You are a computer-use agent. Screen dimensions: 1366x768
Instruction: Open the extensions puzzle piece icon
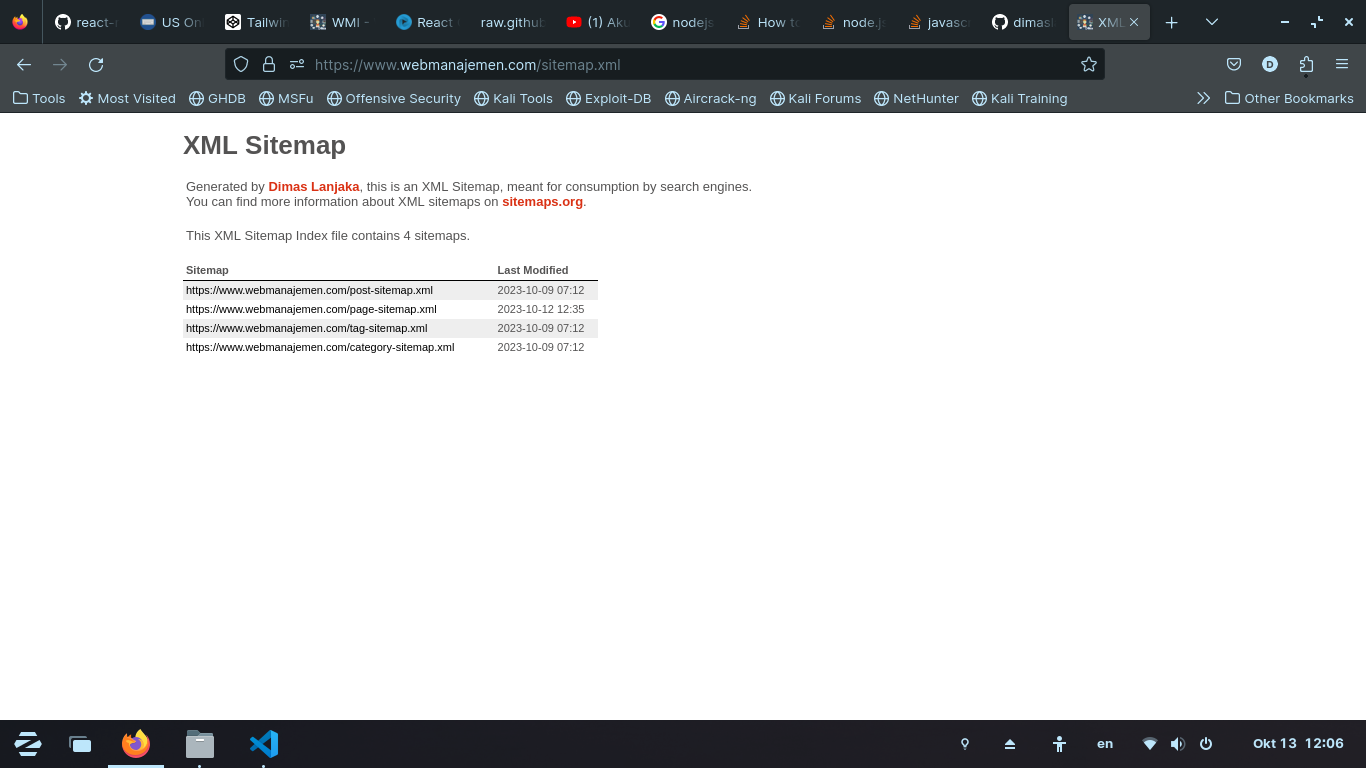[1306, 64]
